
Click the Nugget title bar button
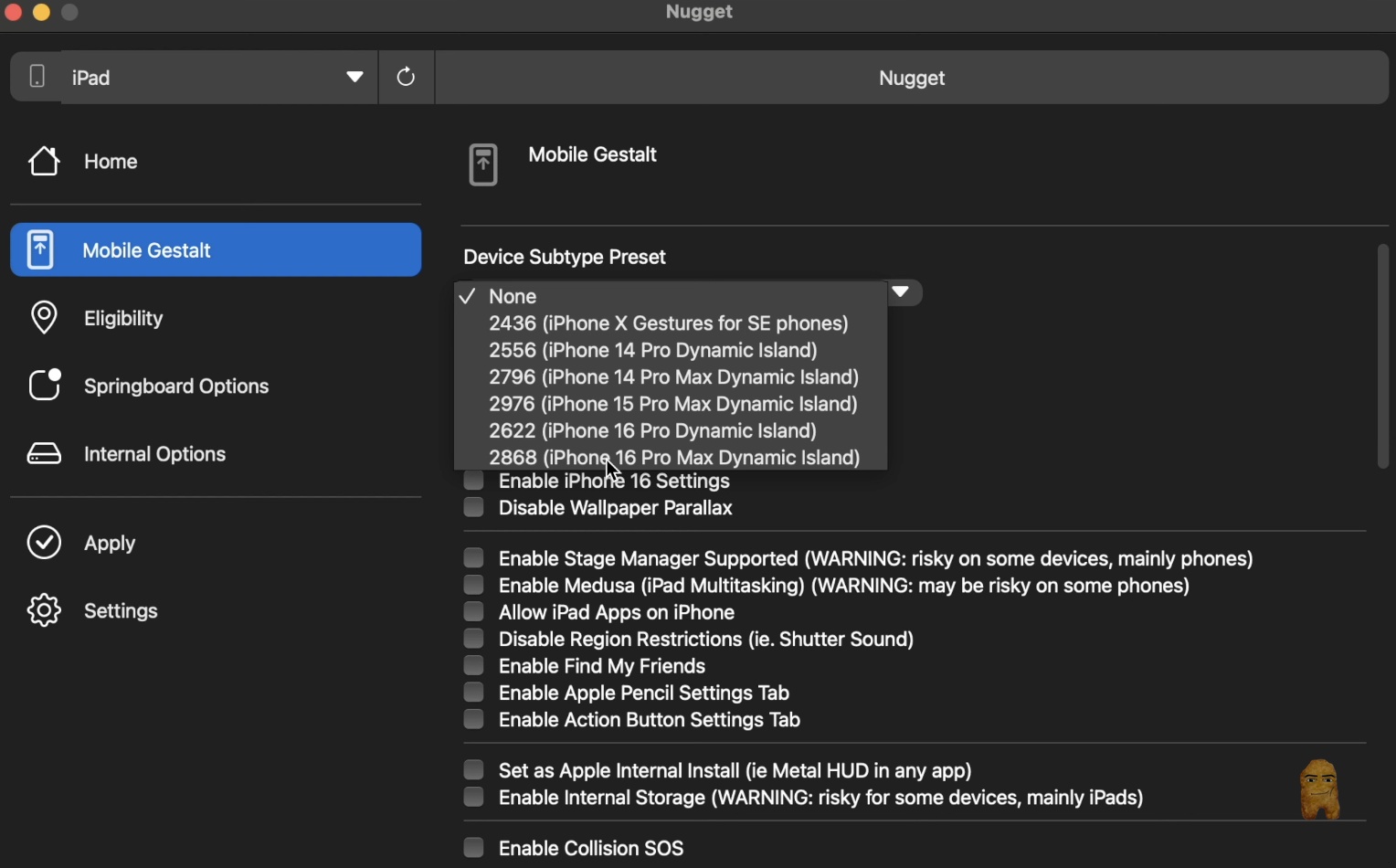pos(912,78)
